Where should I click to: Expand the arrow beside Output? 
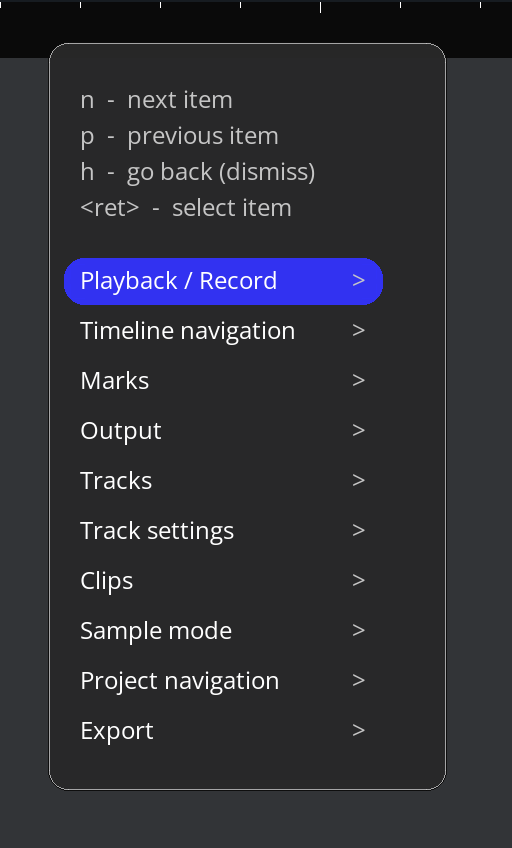[x=358, y=430]
